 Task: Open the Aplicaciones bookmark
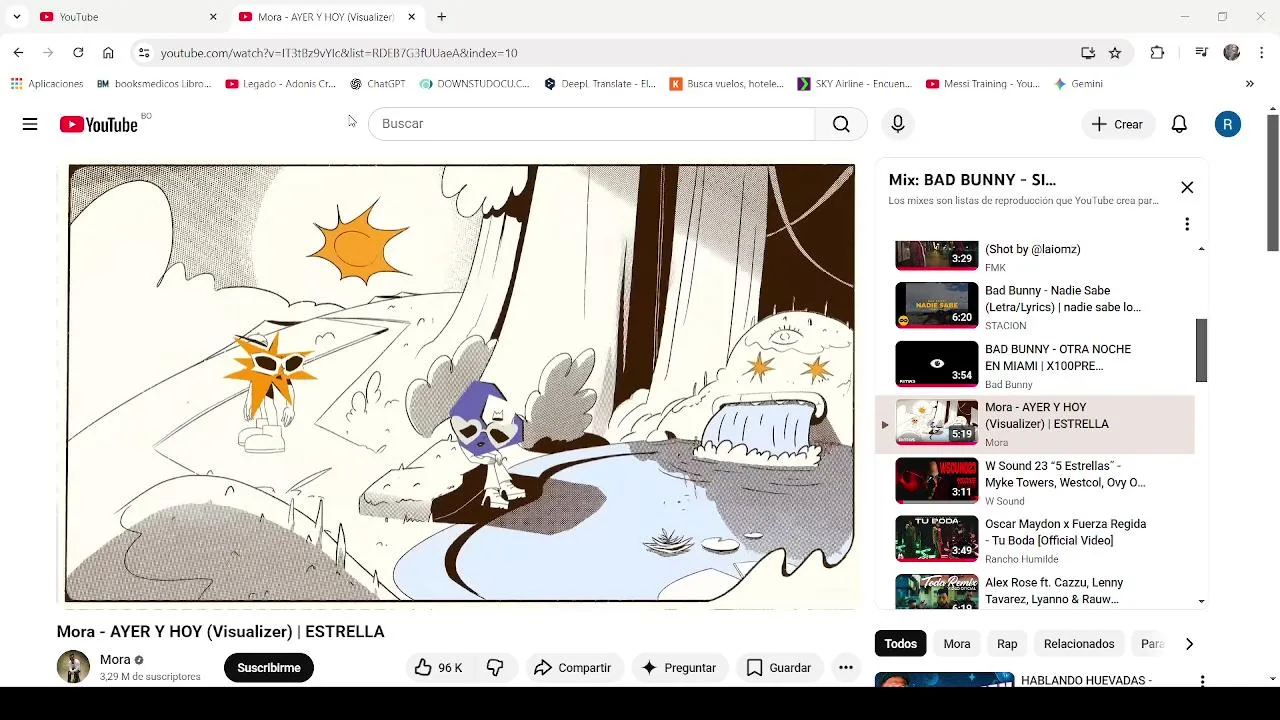tap(47, 84)
